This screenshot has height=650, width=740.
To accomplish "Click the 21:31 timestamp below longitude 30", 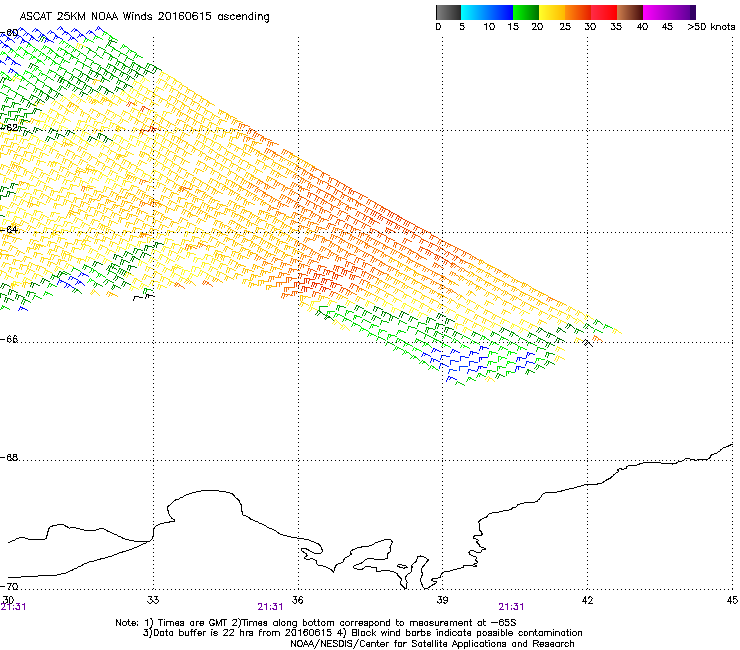I will point(13,607).
